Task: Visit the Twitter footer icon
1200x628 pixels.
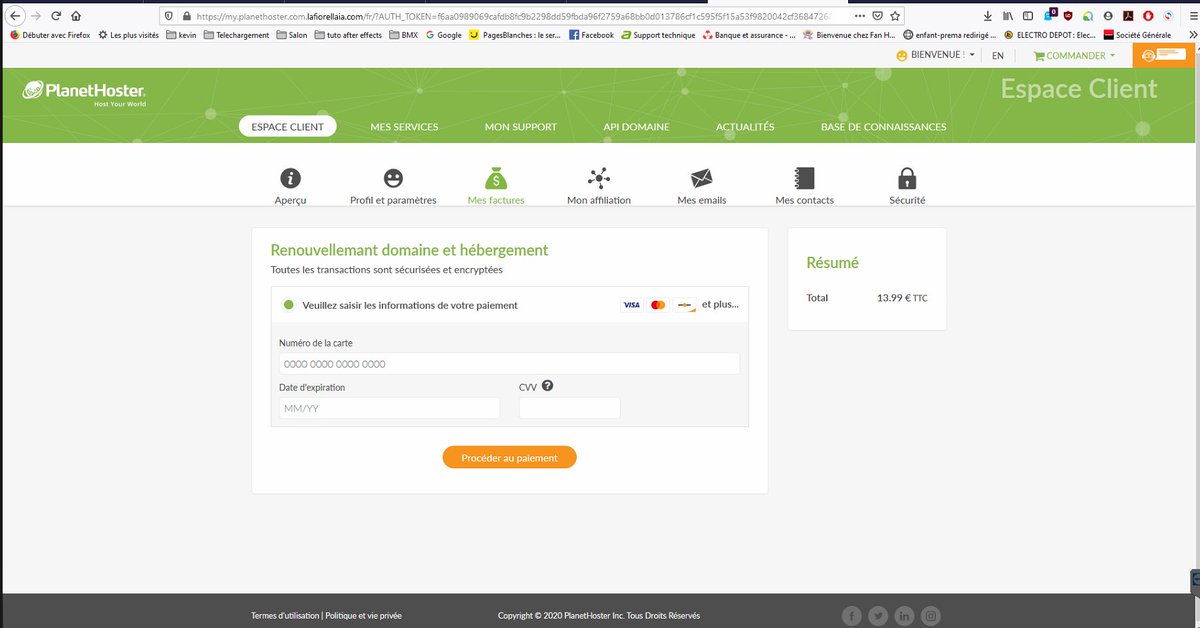Action: tap(878, 616)
